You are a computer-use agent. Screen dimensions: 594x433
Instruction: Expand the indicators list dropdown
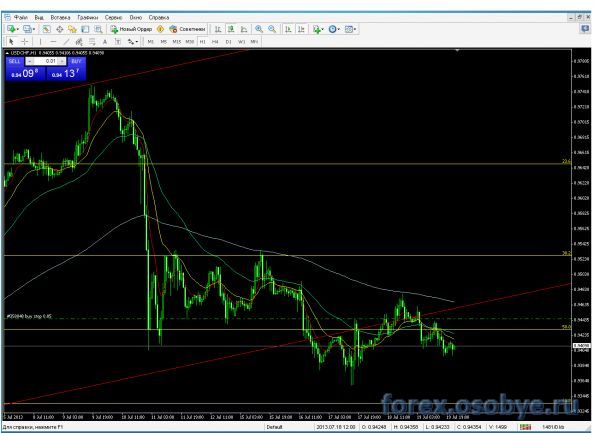[x=322, y=29]
